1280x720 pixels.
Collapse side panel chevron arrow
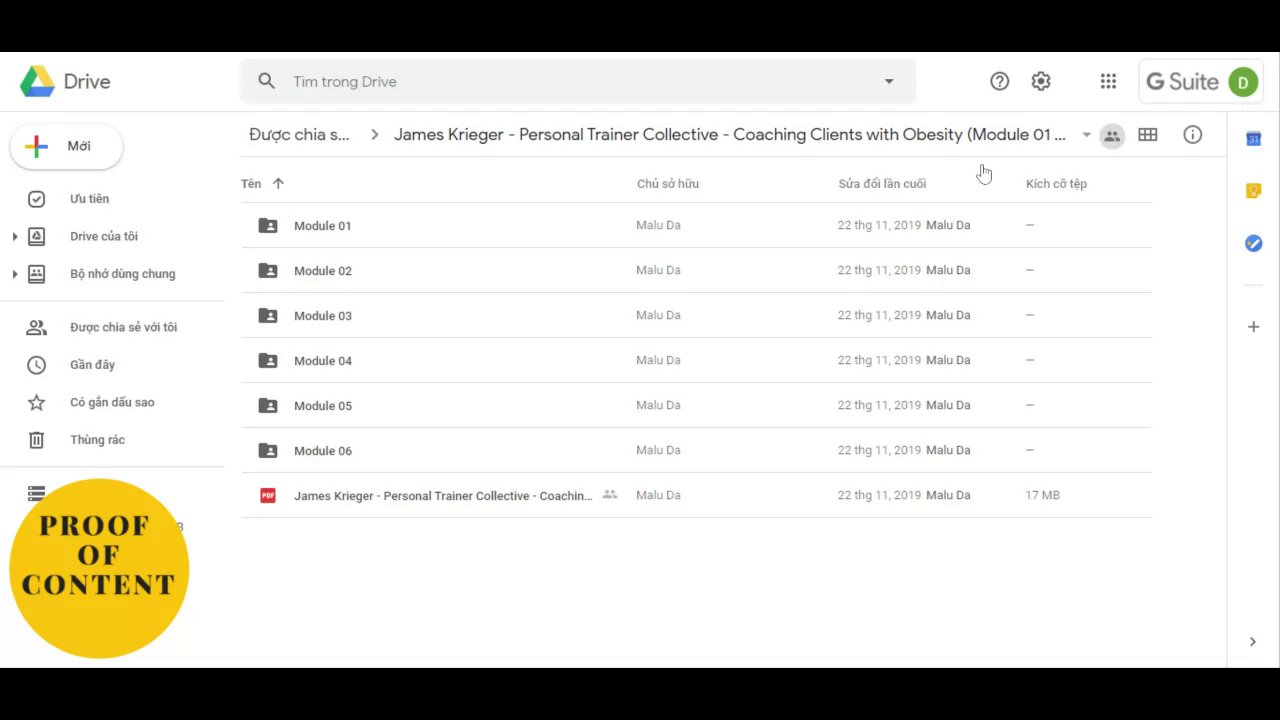1252,642
